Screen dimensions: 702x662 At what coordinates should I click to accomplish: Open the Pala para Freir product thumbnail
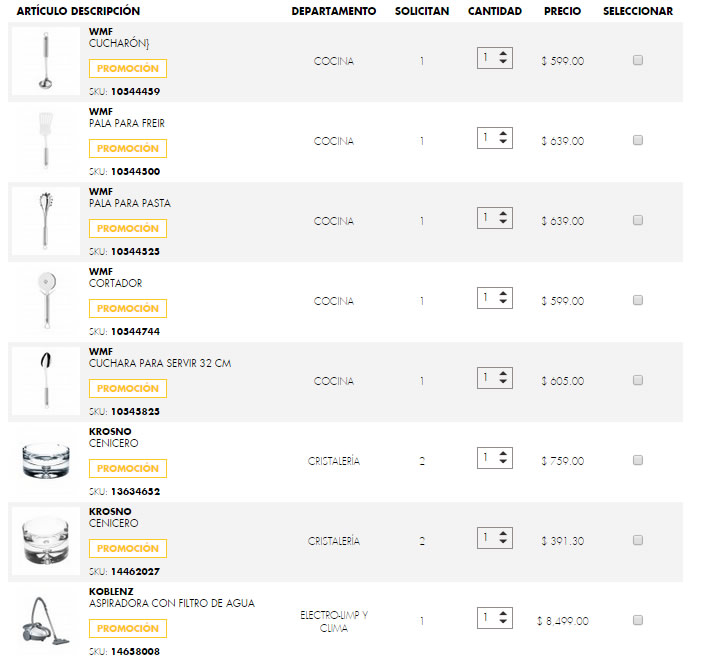point(45,141)
